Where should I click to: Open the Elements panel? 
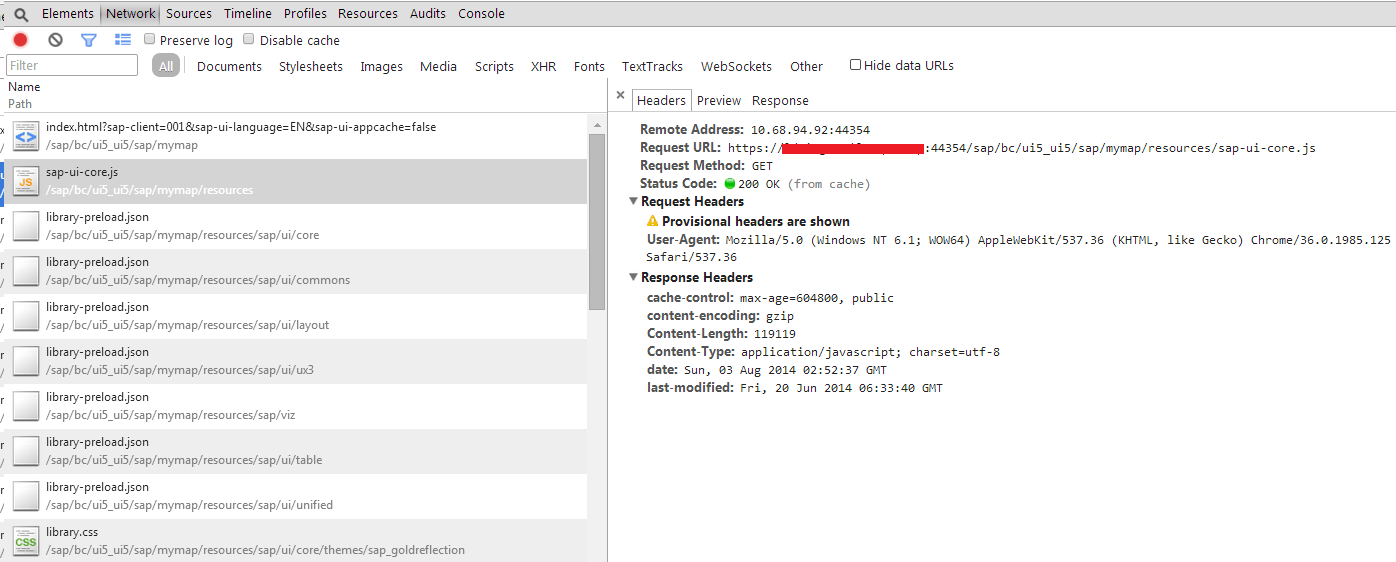68,14
